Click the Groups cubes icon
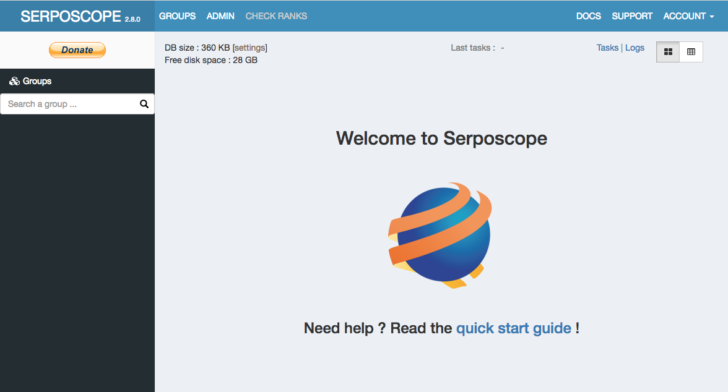The image size is (728, 392). (x=14, y=81)
